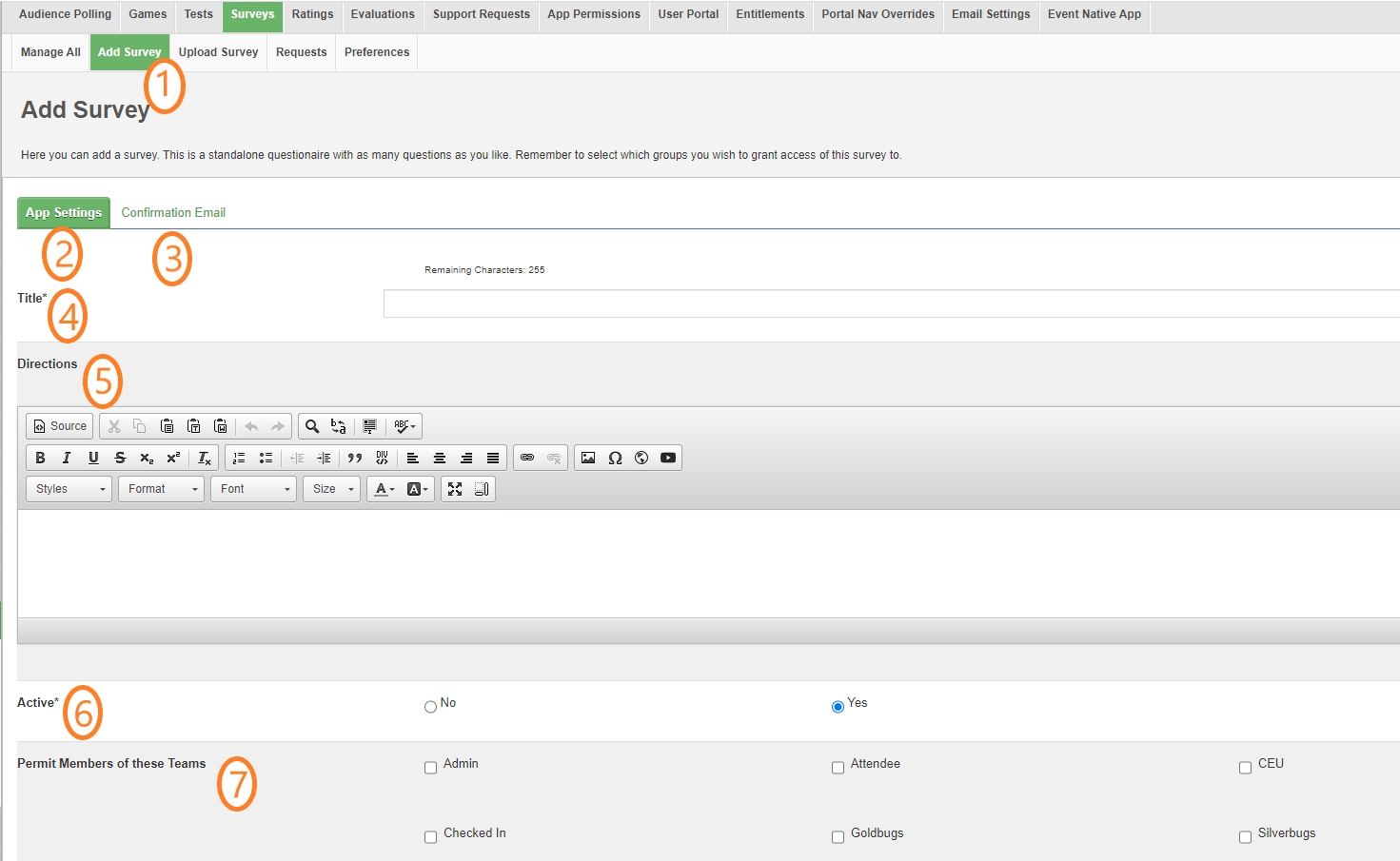Embed a YouTube video
1400x861 pixels.
coord(668,458)
